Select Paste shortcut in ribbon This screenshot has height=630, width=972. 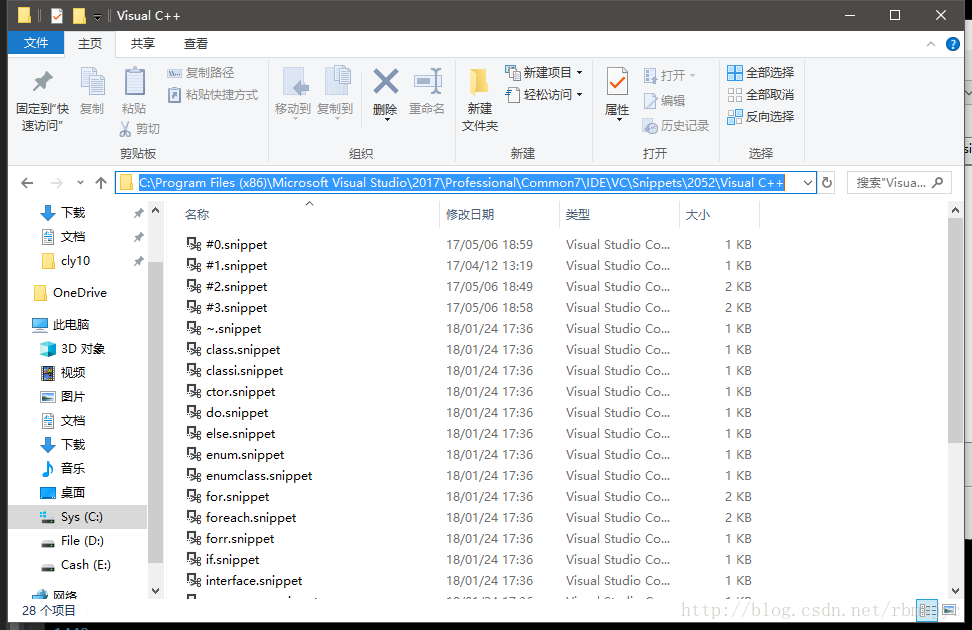213,94
